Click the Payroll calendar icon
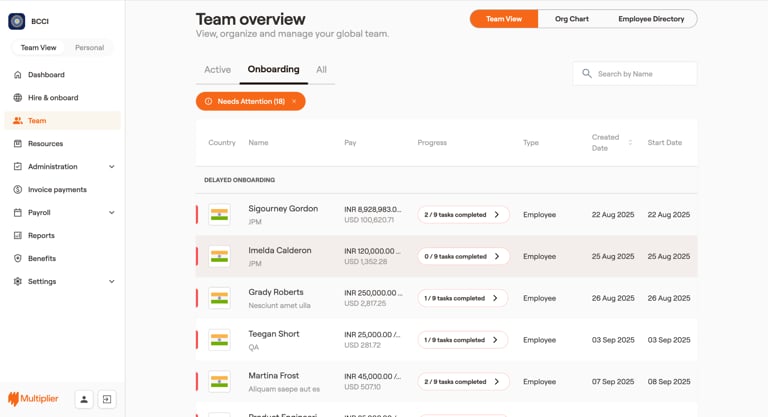Viewport: 768px width, 417px height. click(x=18, y=213)
